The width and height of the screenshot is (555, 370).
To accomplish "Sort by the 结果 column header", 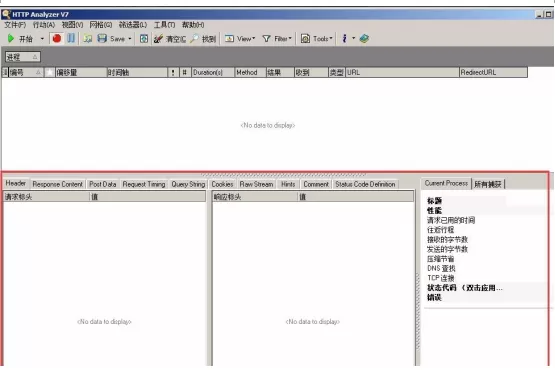I will (x=280, y=73).
